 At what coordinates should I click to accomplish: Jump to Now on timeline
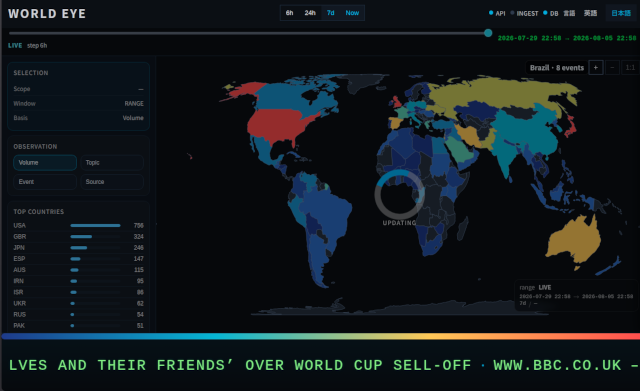tap(352, 13)
